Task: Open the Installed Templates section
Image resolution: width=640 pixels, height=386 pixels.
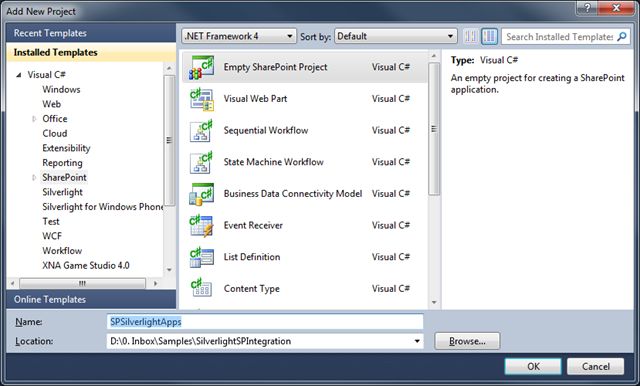Action: pos(91,52)
